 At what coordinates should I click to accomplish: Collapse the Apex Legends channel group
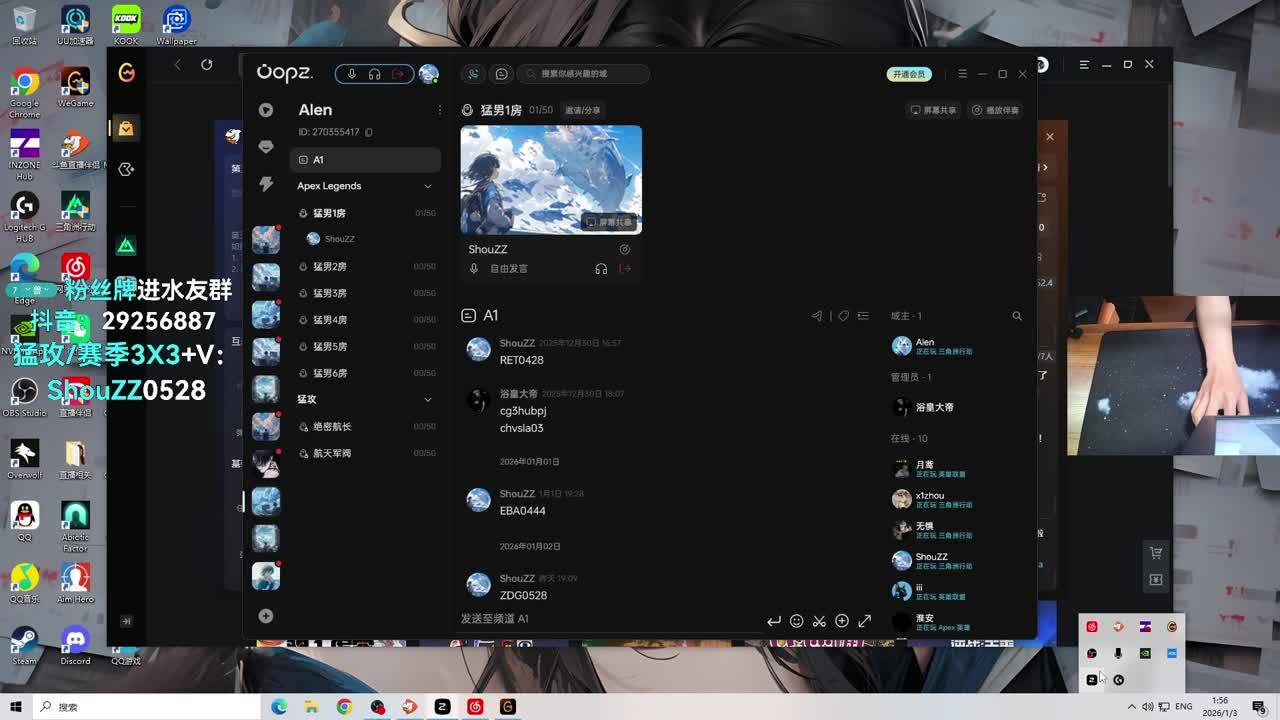428,186
